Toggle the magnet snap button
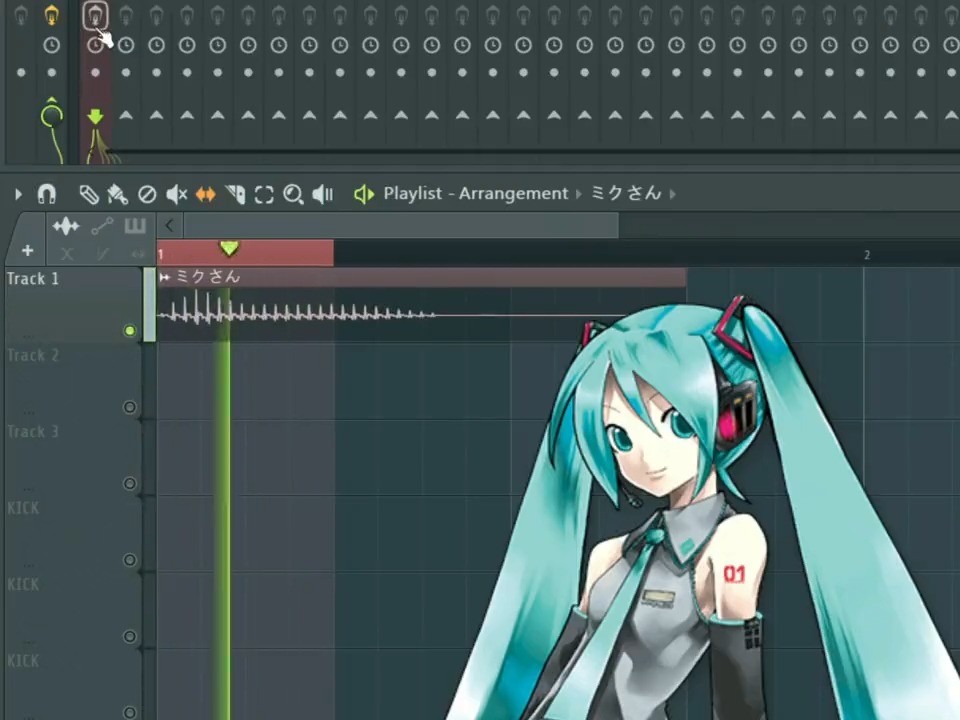 47,194
